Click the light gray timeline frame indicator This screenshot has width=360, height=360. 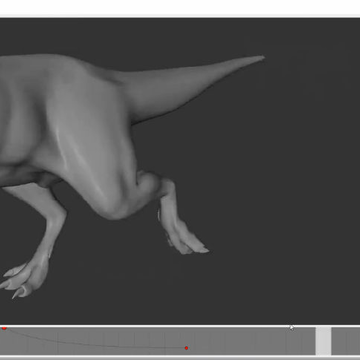tap(323, 341)
